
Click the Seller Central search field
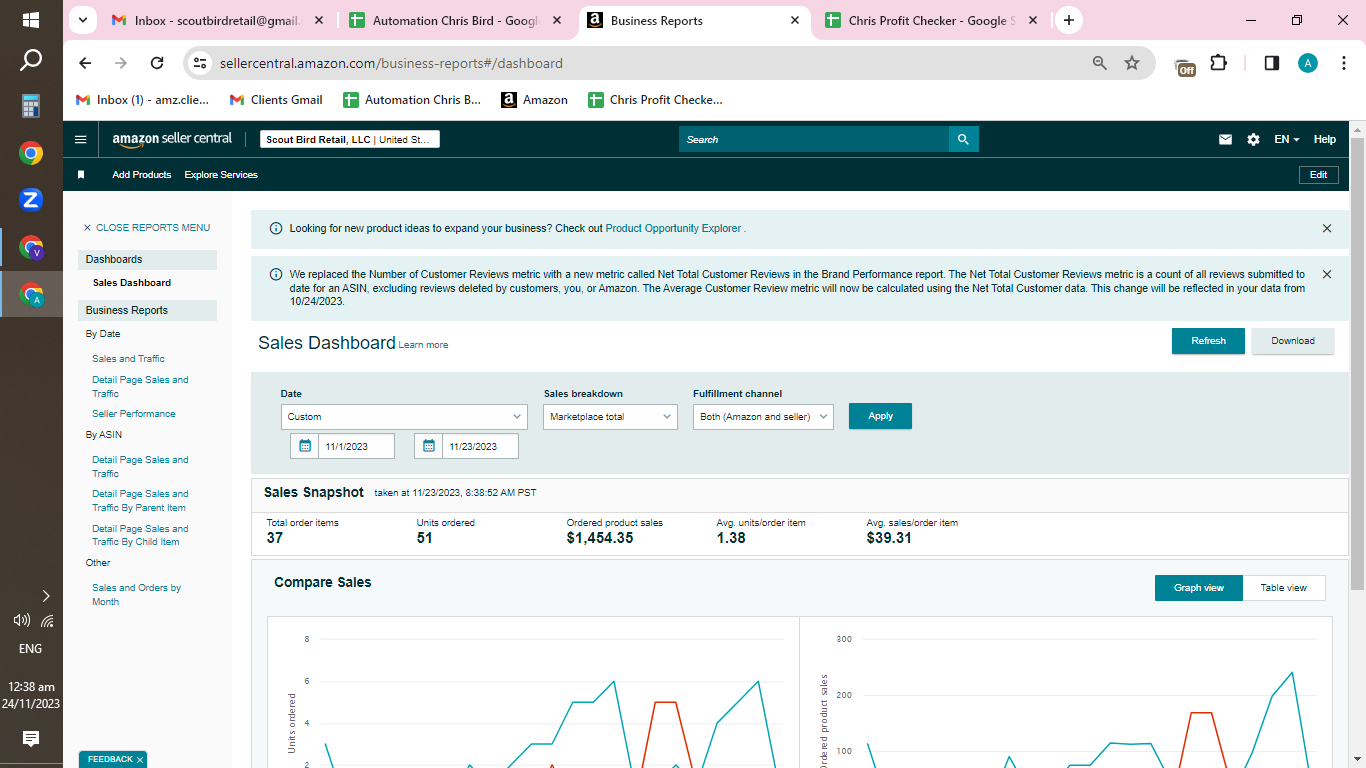(814, 140)
